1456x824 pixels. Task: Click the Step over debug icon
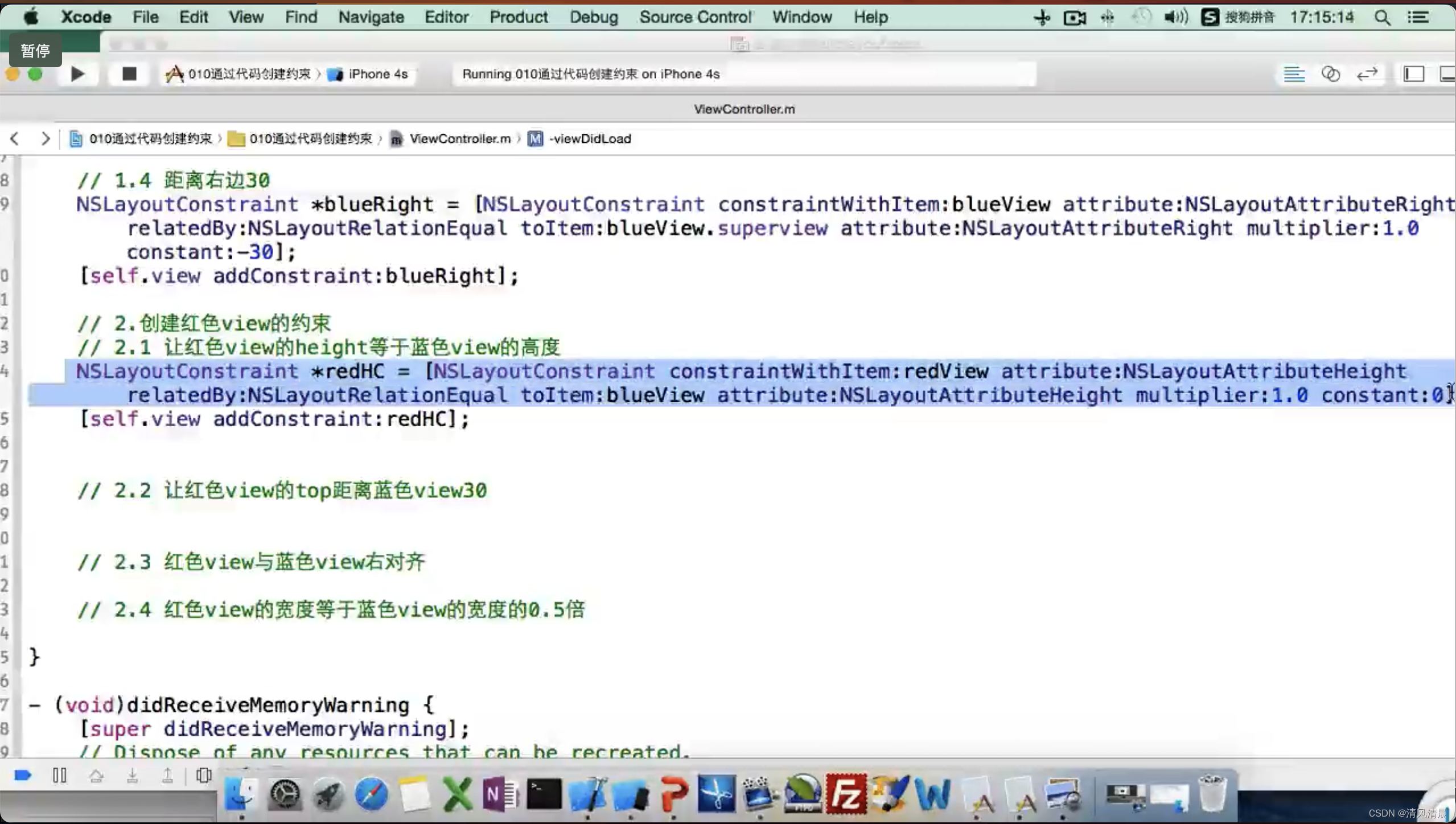tap(96, 776)
